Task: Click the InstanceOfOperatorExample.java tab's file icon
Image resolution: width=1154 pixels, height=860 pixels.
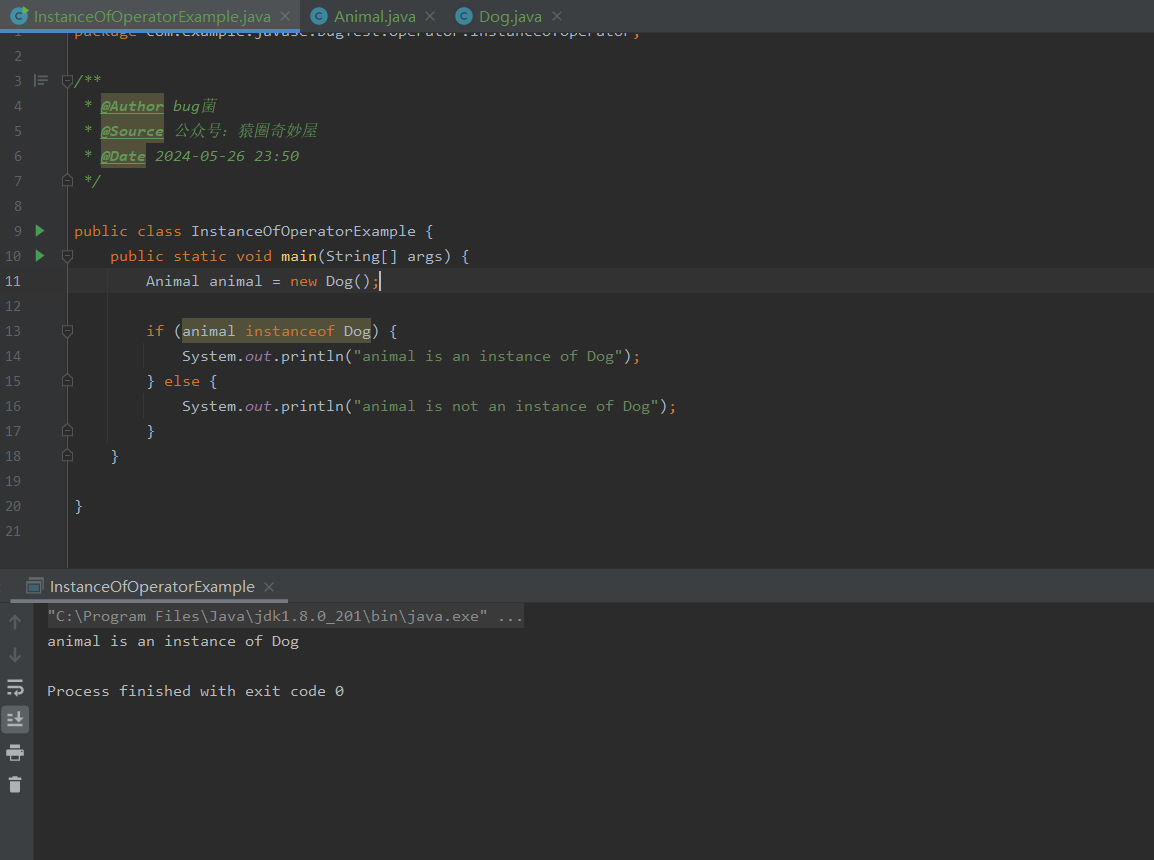Action: (x=20, y=15)
